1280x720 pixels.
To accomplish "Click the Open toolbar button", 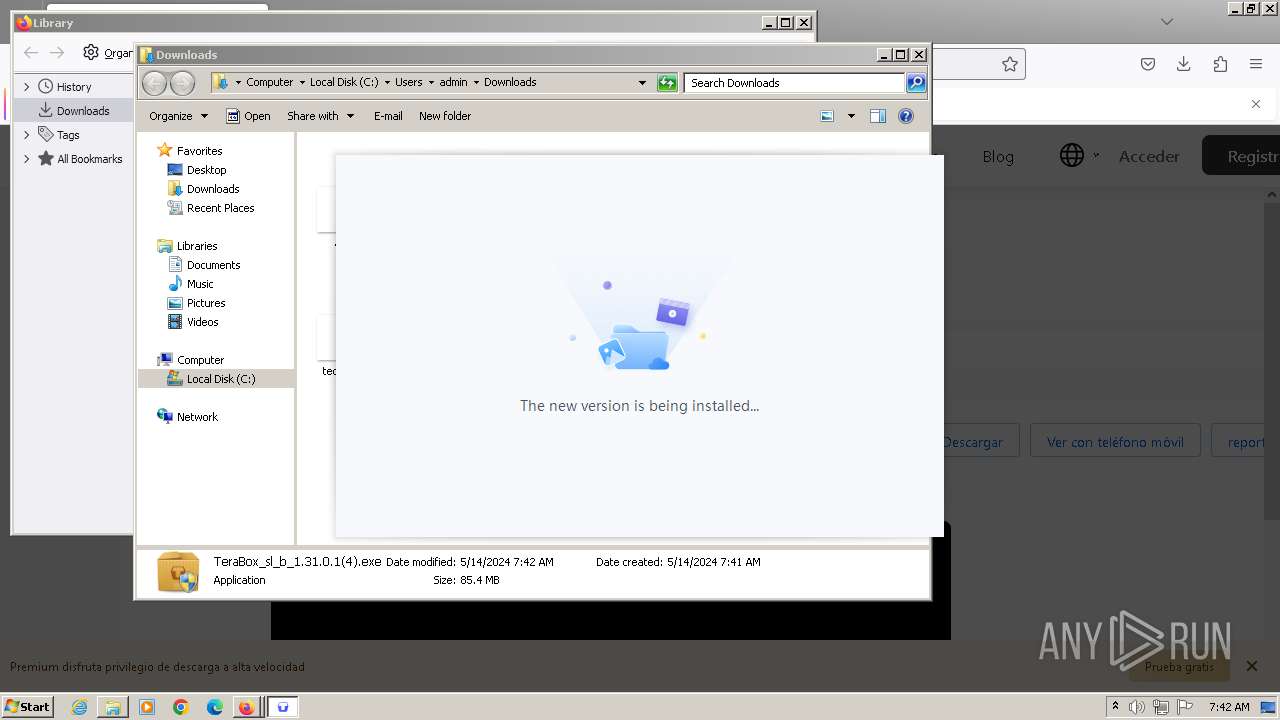I will click(248, 116).
